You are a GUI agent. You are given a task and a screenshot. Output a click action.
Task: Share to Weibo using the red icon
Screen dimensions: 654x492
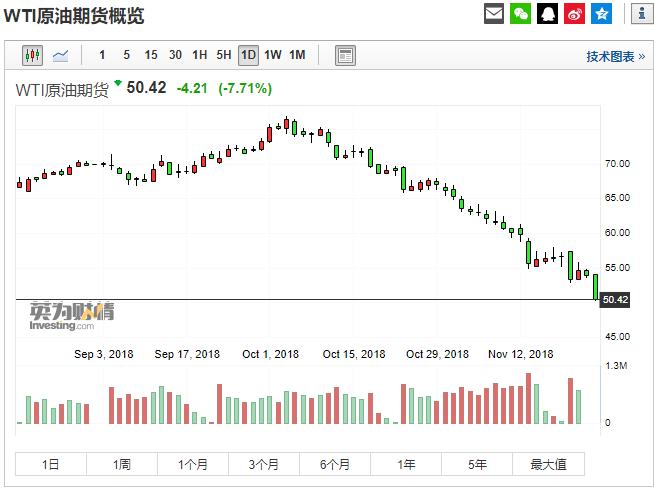pos(574,14)
